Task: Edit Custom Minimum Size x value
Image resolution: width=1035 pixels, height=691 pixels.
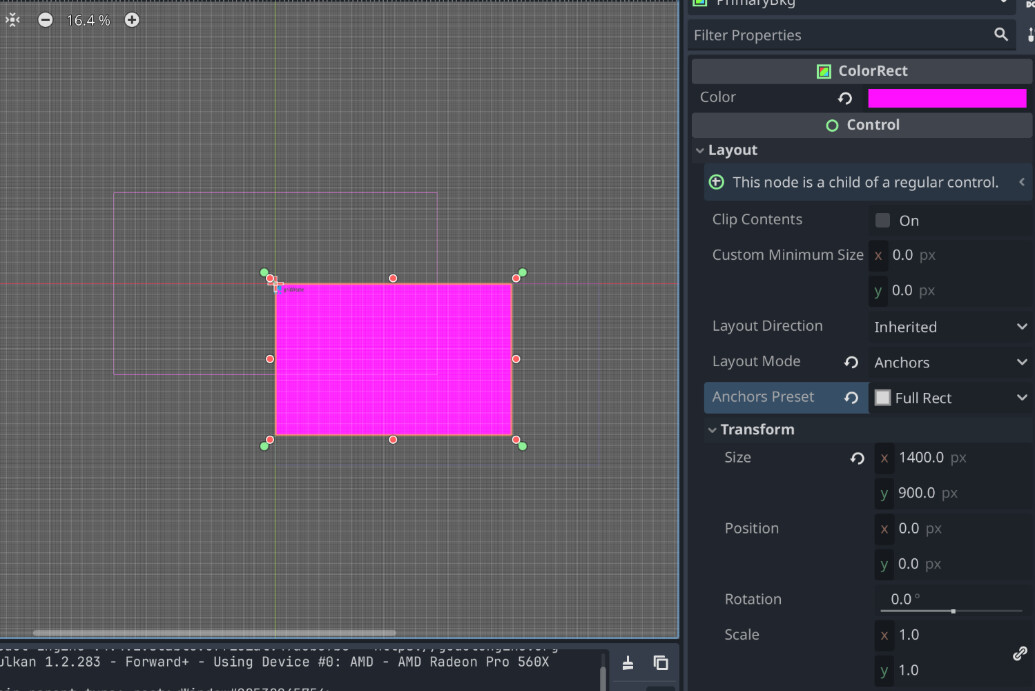Action: [x=951, y=255]
